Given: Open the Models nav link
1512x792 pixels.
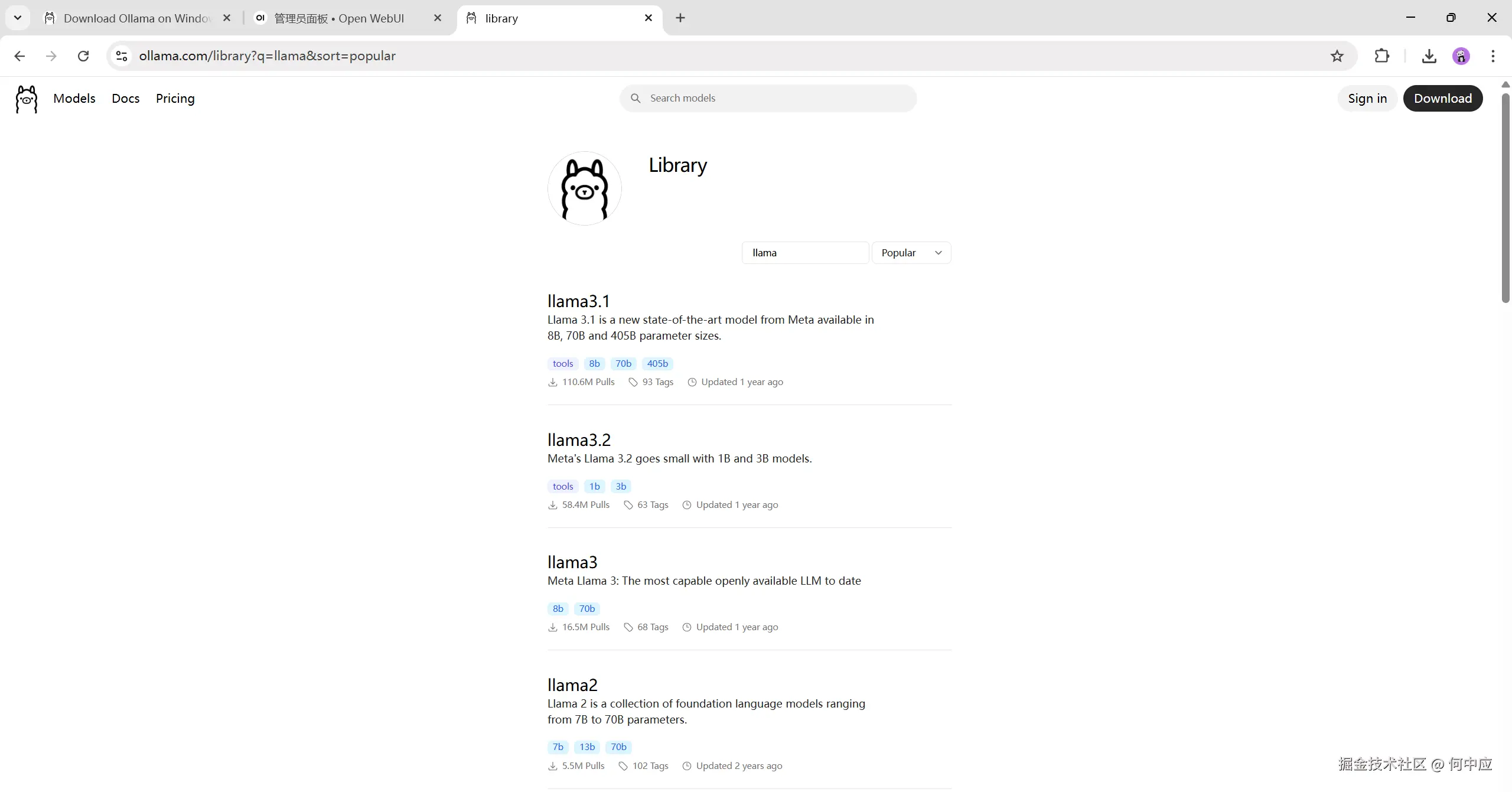Looking at the screenshot, I should click(x=74, y=99).
